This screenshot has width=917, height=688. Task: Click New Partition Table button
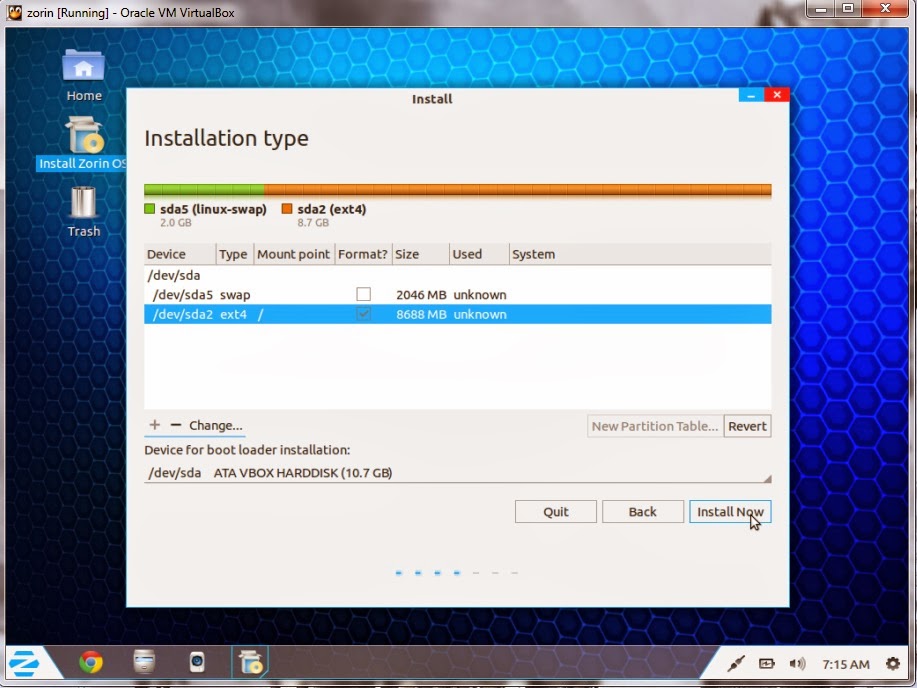[654, 426]
